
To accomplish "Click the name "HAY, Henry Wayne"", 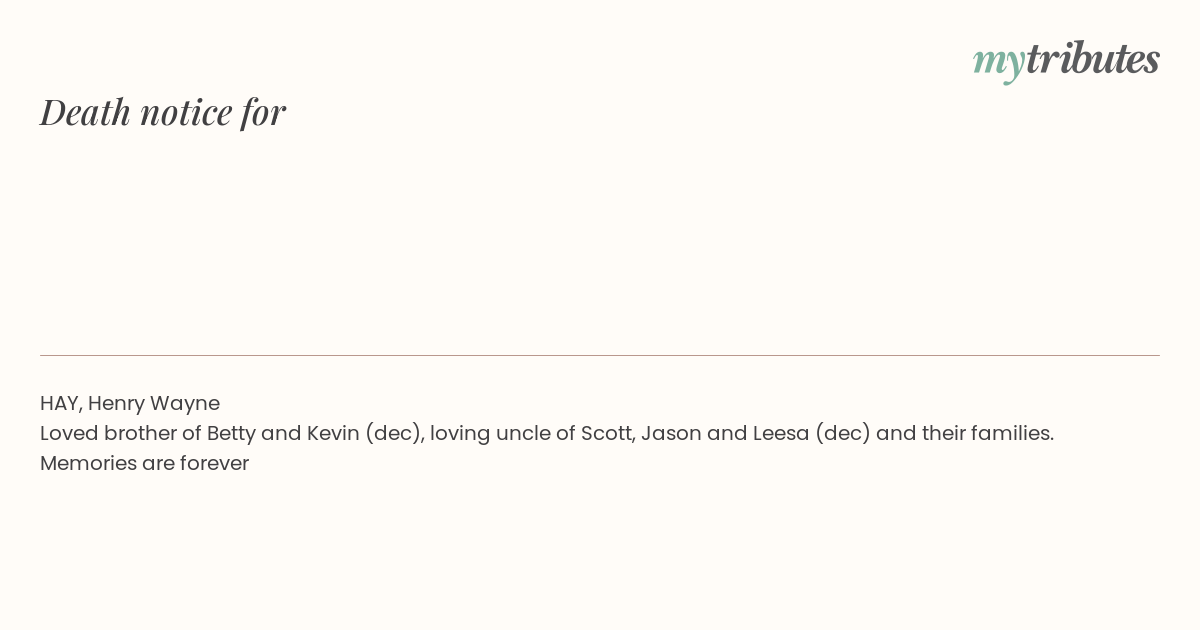I will point(130,403).
